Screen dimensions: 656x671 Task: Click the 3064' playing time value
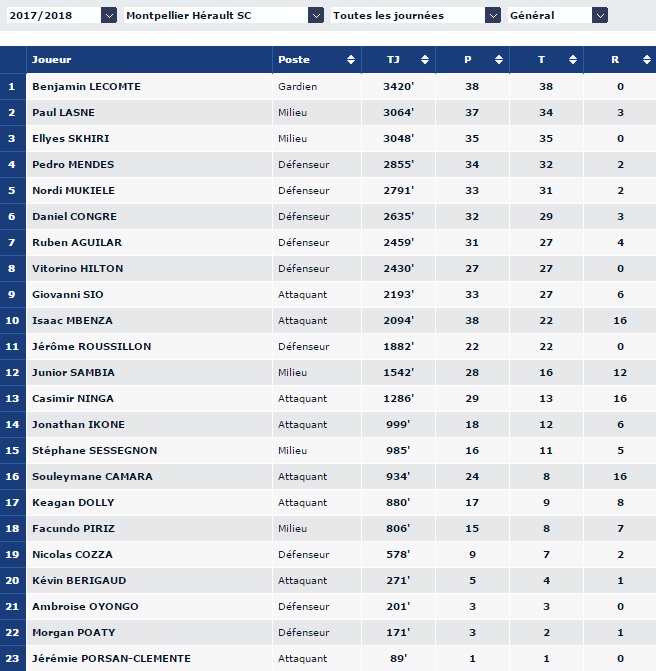(x=398, y=113)
